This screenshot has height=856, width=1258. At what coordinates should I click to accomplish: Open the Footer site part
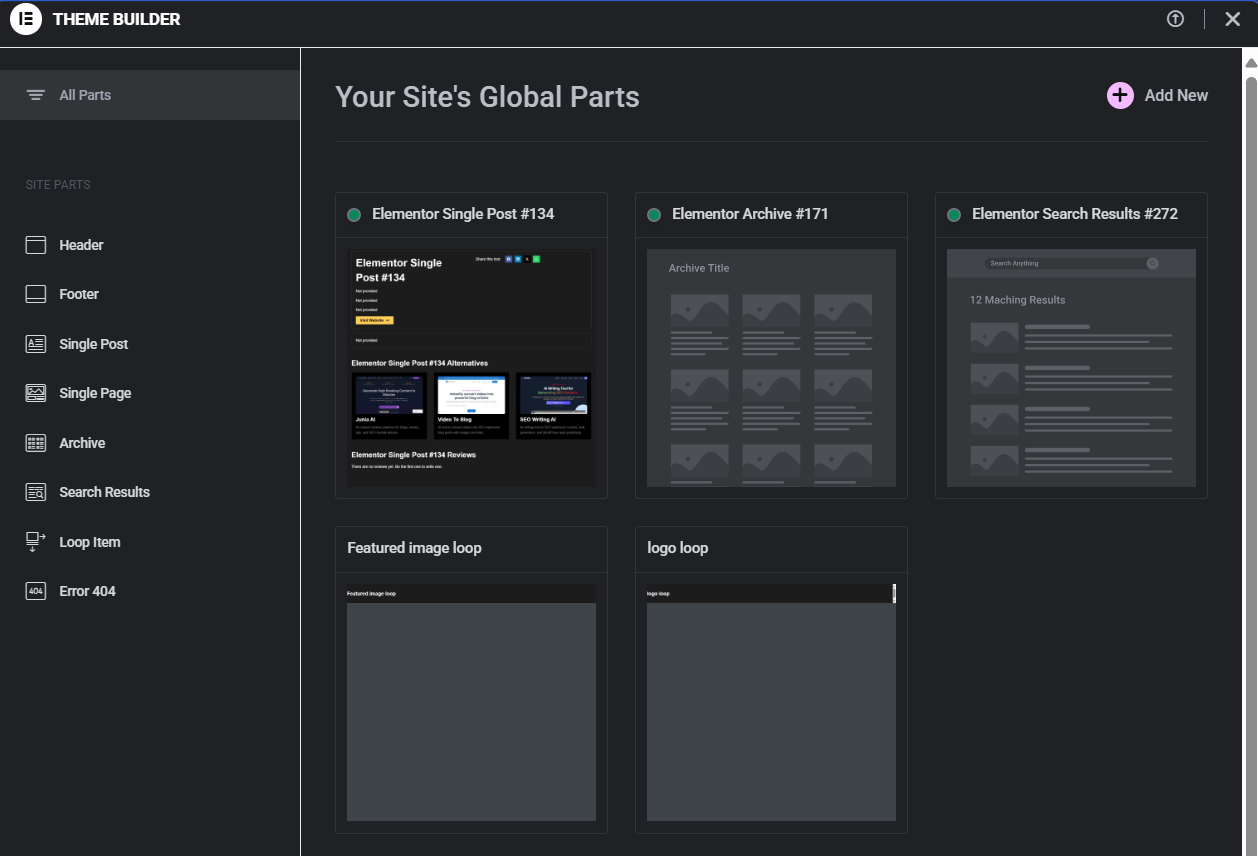click(79, 294)
